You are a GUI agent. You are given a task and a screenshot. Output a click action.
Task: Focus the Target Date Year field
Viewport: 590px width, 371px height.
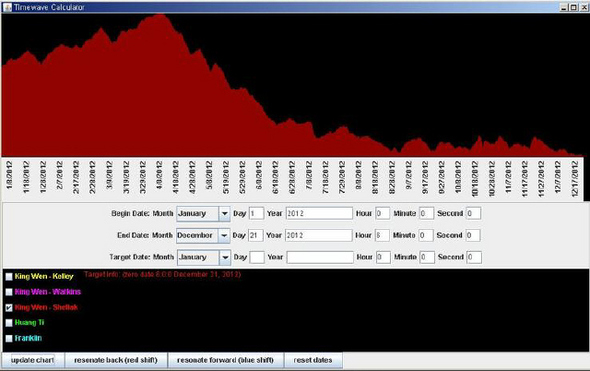click(x=320, y=257)
